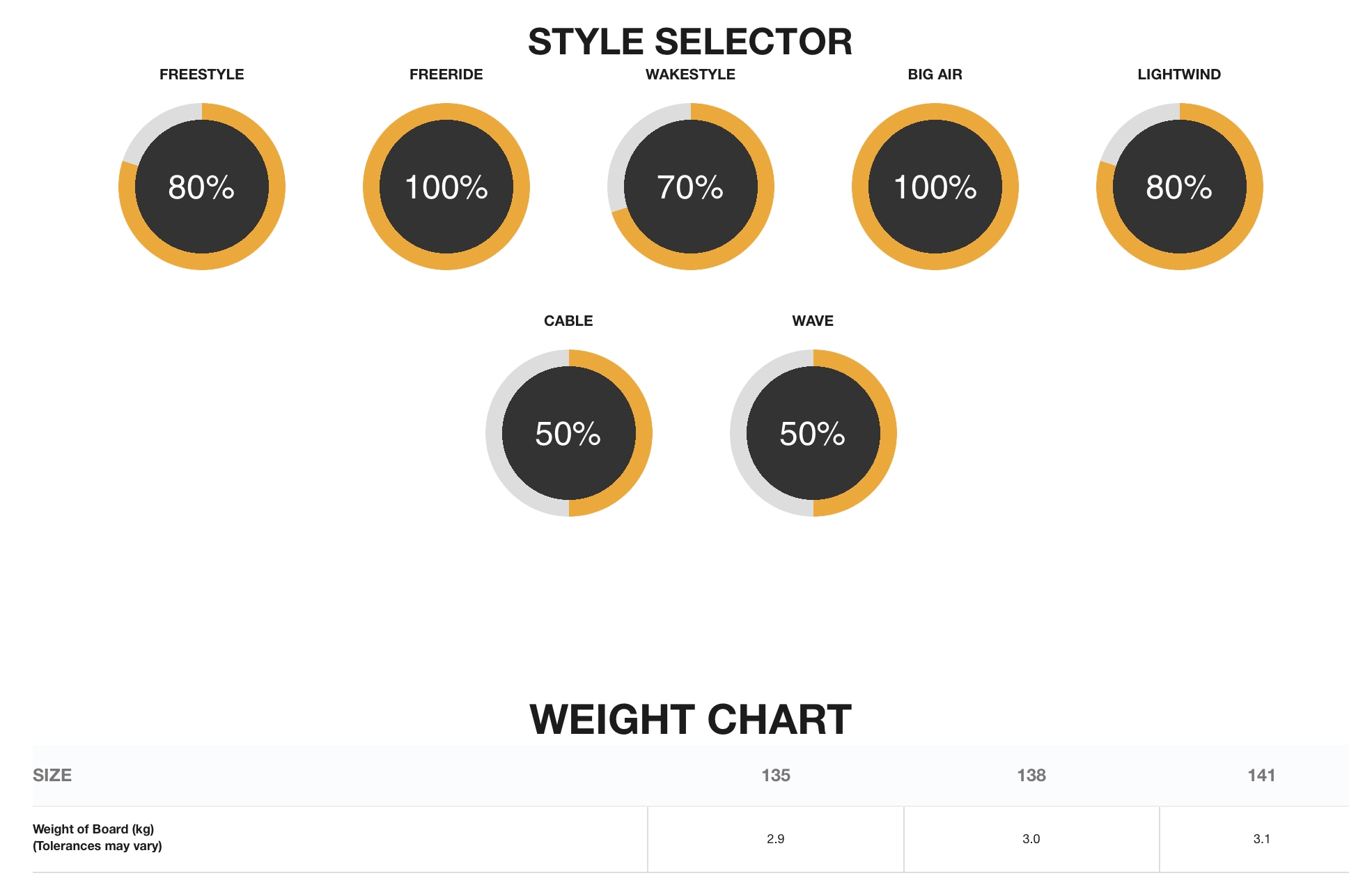Click the BIG AIR label
Viewport: 1372px width, 894px height.
point(935,74)
